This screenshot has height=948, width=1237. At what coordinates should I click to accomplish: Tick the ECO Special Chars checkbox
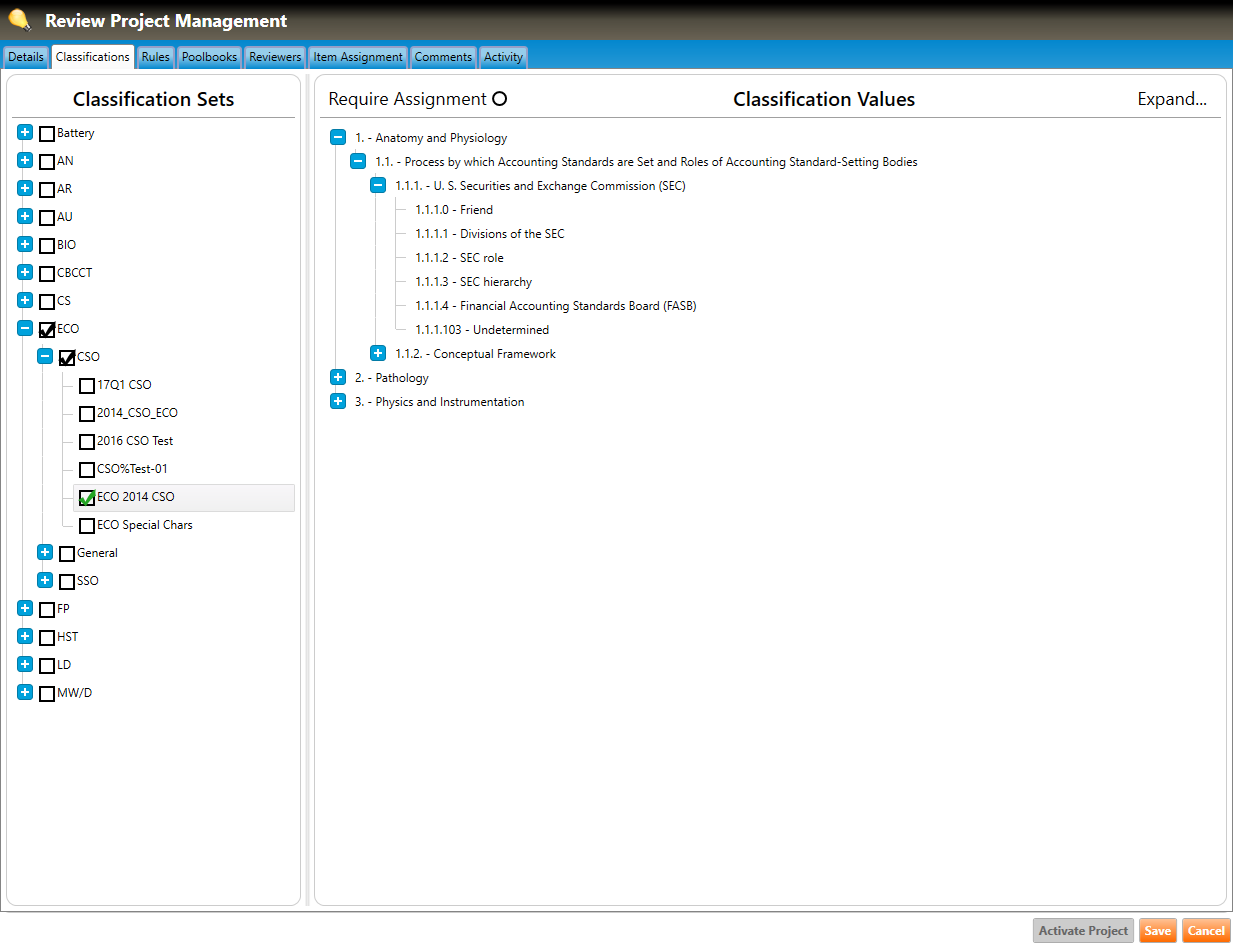click(x=87, y=526)
